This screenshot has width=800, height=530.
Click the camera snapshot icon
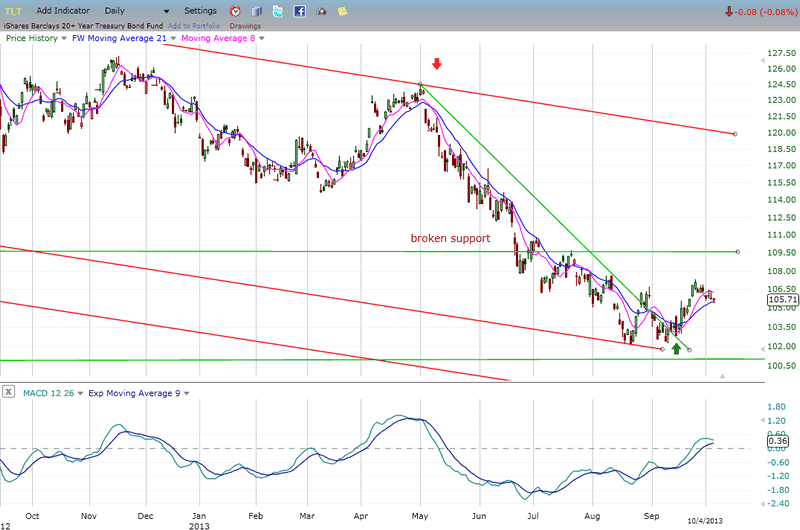click(x=321, y=11)
